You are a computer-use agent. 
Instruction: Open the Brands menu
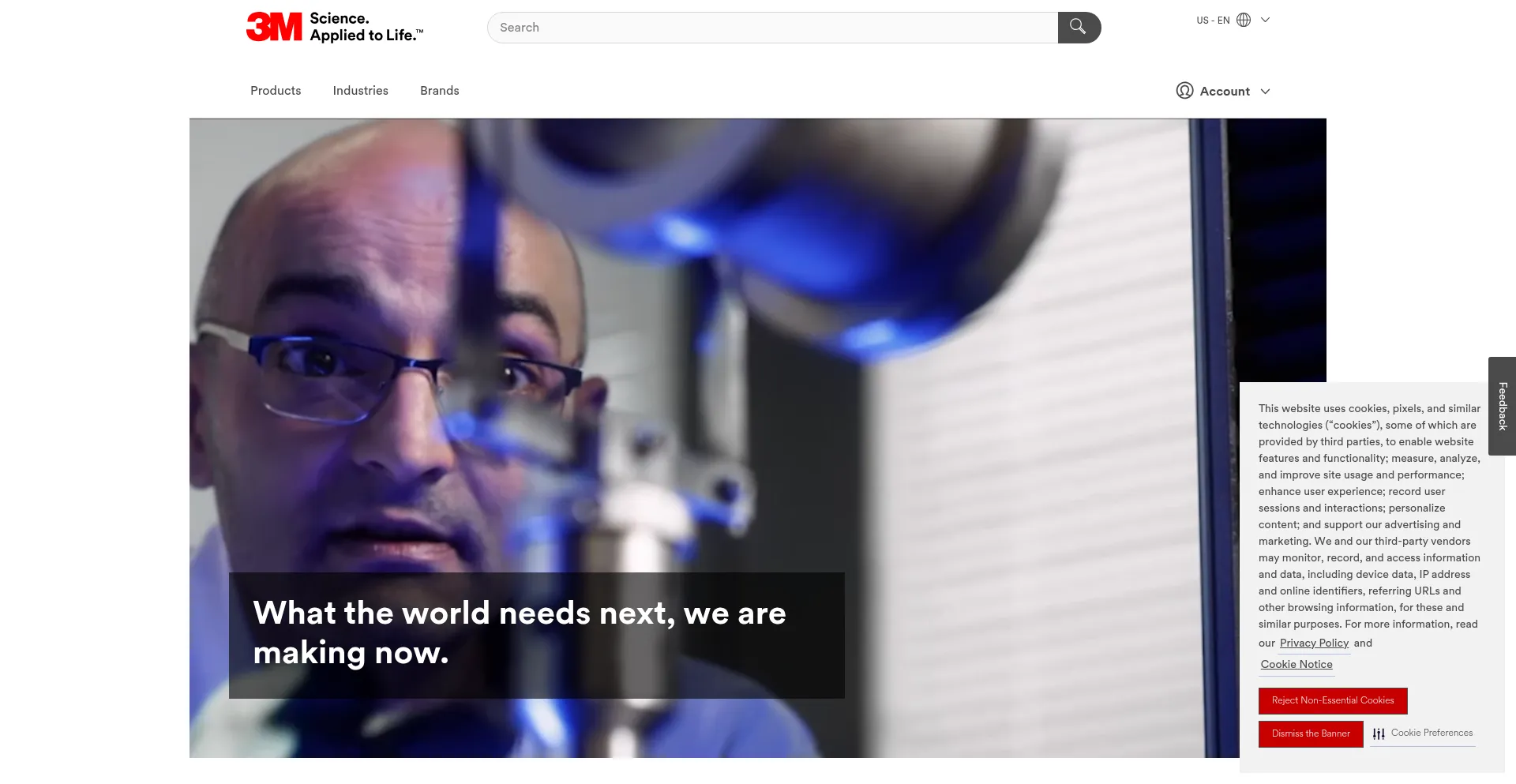coord(439,91)
